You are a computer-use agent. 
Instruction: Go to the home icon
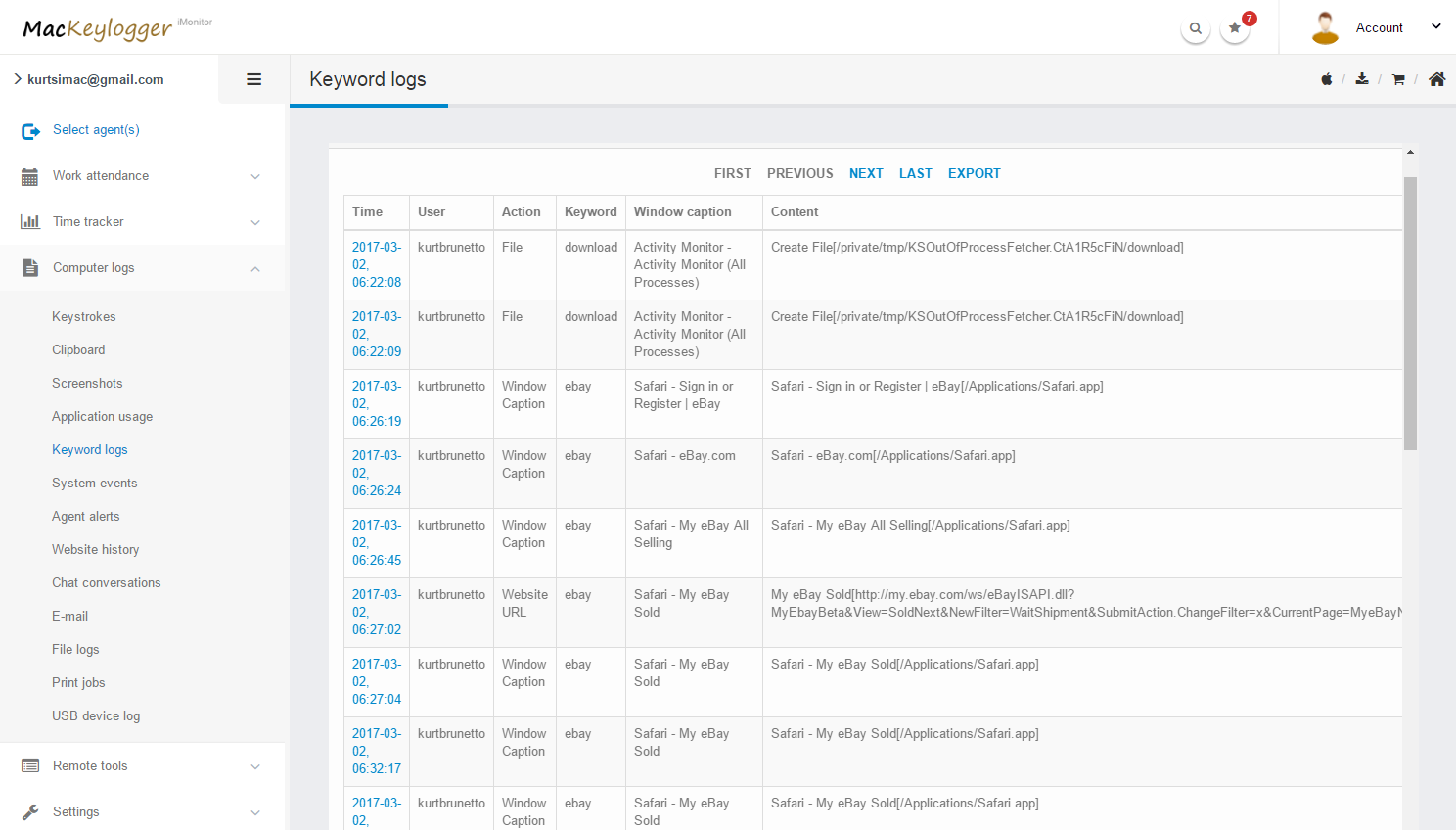pyautogui.click(x=1436, y=79)
